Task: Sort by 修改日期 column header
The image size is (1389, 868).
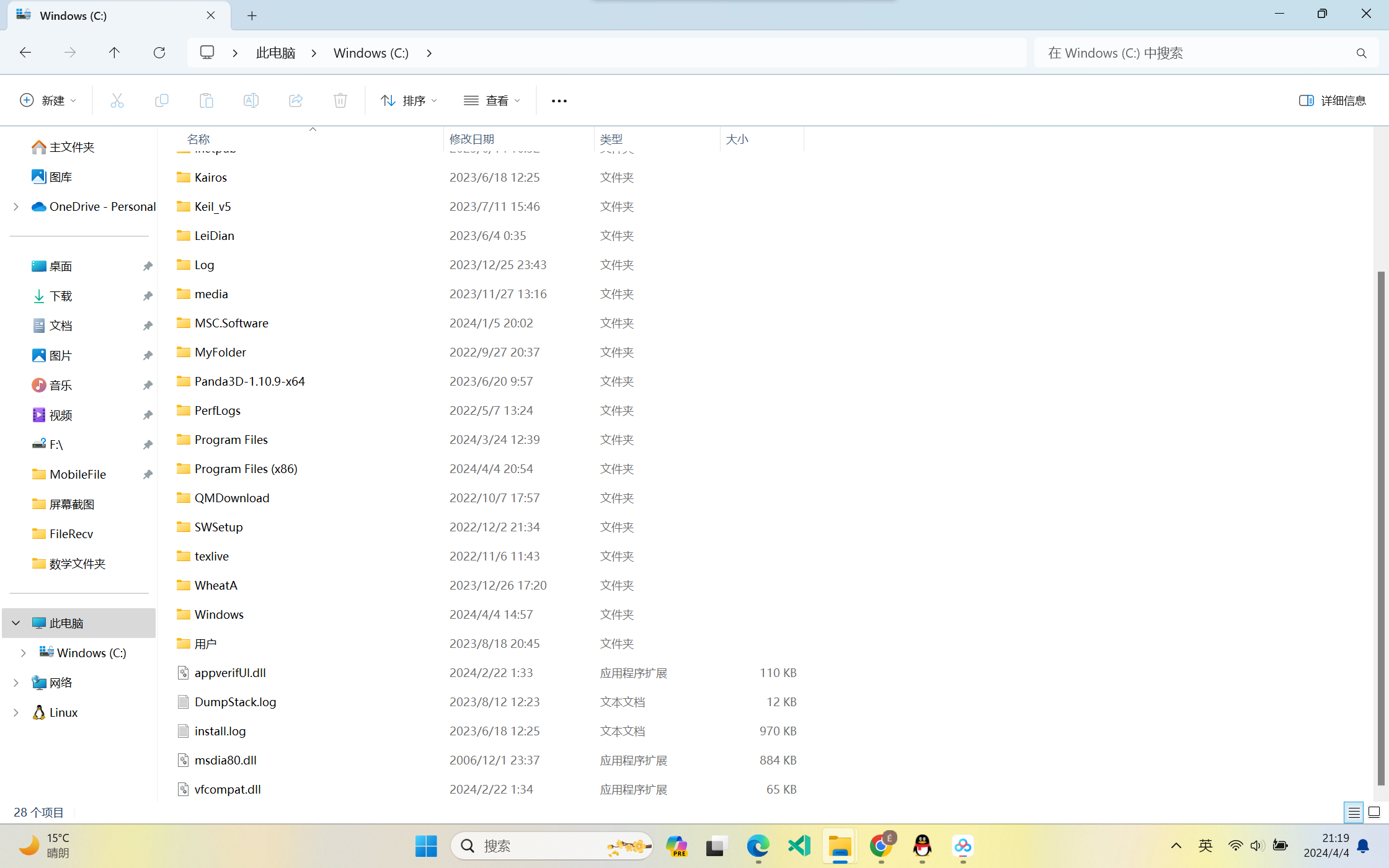Action: point(518,139)
